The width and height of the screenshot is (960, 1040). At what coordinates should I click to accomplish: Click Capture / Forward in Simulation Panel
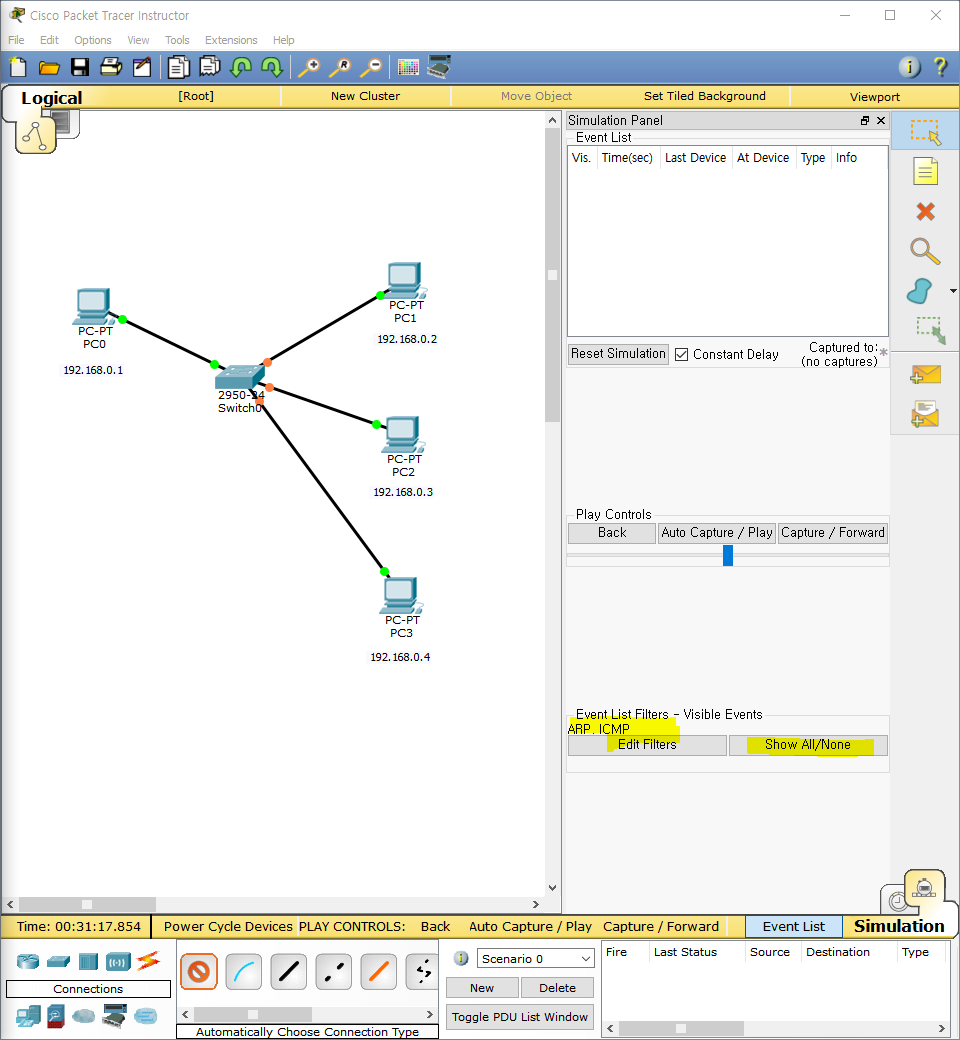[833, 533]
